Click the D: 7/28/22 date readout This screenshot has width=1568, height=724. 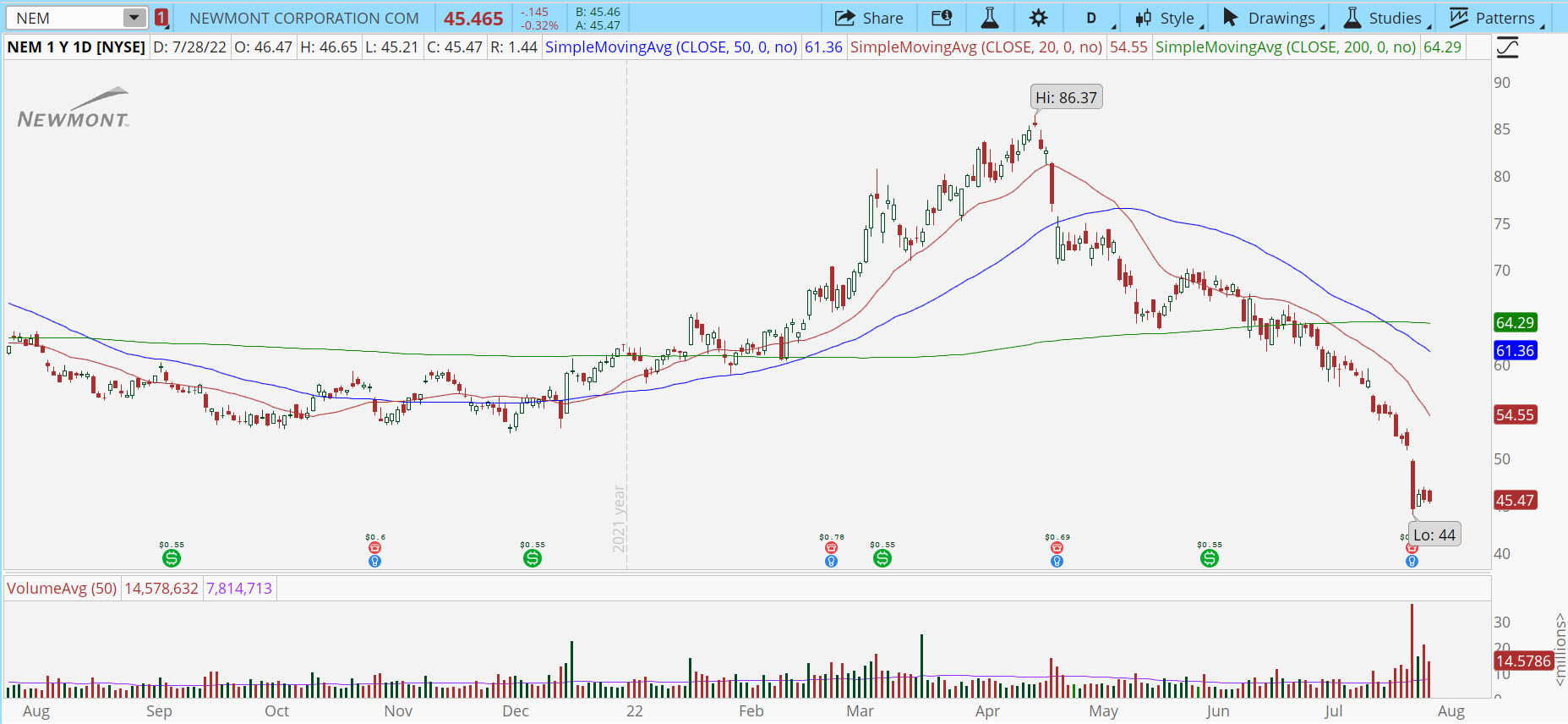(189, 47)
